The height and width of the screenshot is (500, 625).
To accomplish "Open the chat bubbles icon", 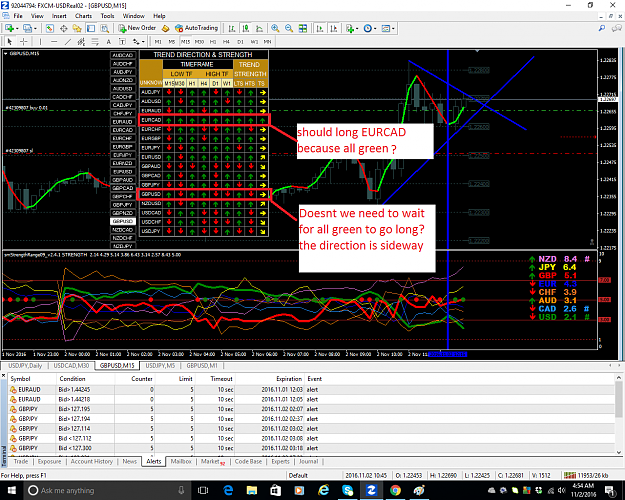I will click(x=617, y=28).
